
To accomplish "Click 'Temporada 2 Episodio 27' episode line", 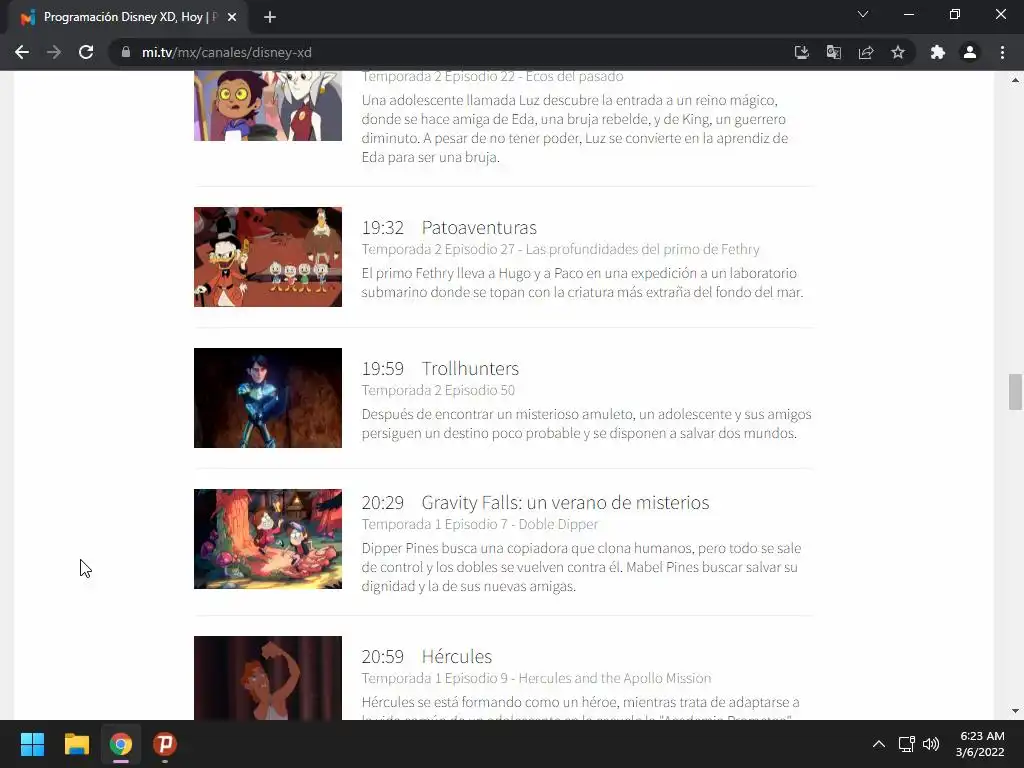I will pyautogui.click(x=560, y=249).
